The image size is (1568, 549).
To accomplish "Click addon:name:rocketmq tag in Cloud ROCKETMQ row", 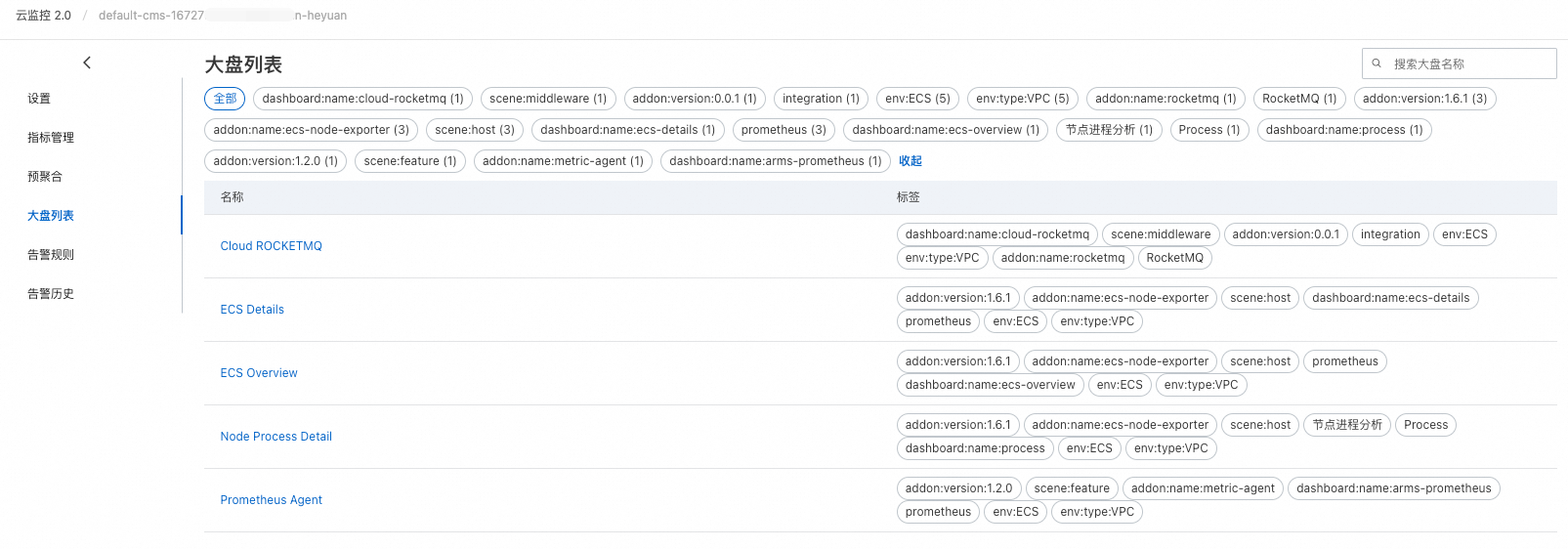I will click(x=1063, y=258).
